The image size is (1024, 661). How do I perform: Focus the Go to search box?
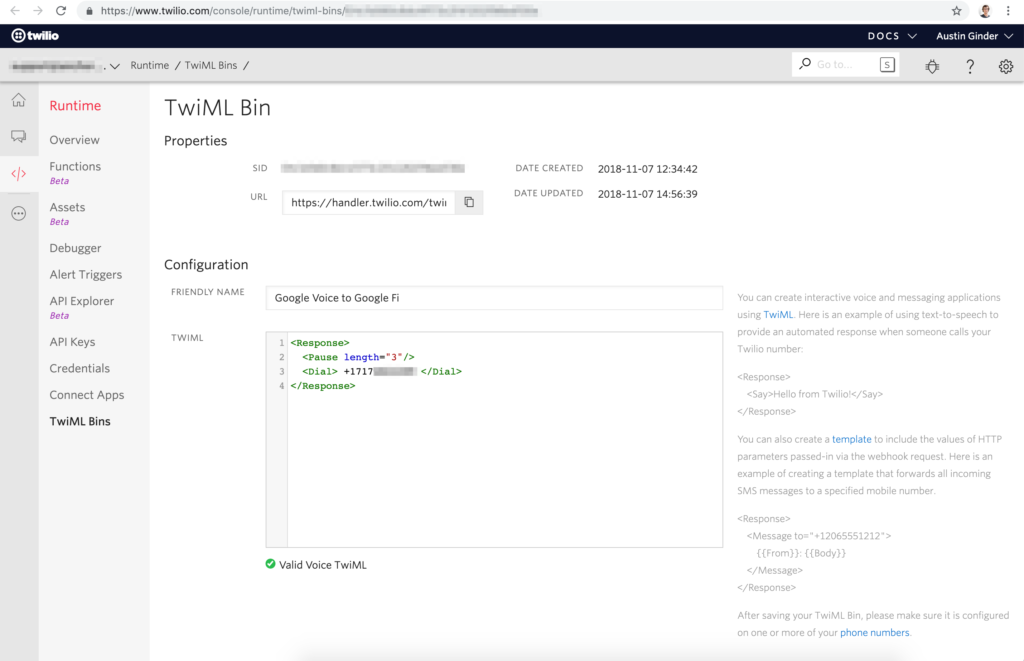845,65
